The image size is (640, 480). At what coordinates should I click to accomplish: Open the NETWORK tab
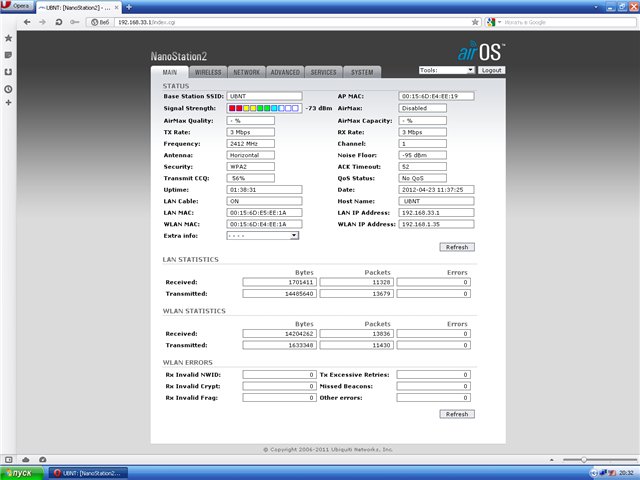point(247,72)
